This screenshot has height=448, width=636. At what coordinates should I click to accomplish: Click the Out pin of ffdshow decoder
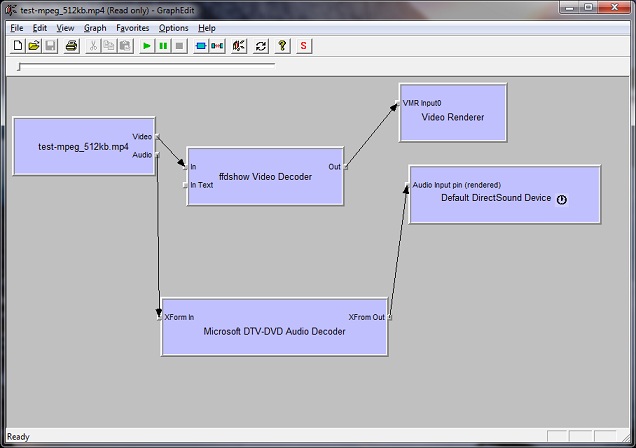pos(346,167)
